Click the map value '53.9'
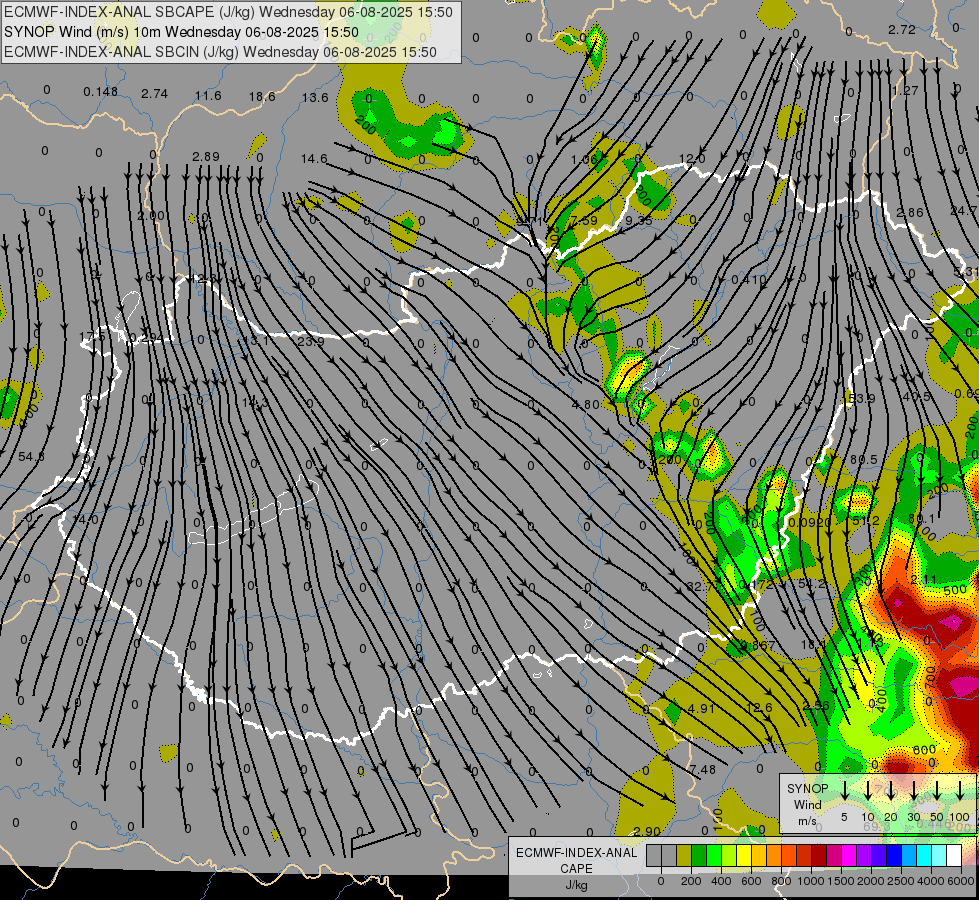979x900 pixels. coord(862,398)
